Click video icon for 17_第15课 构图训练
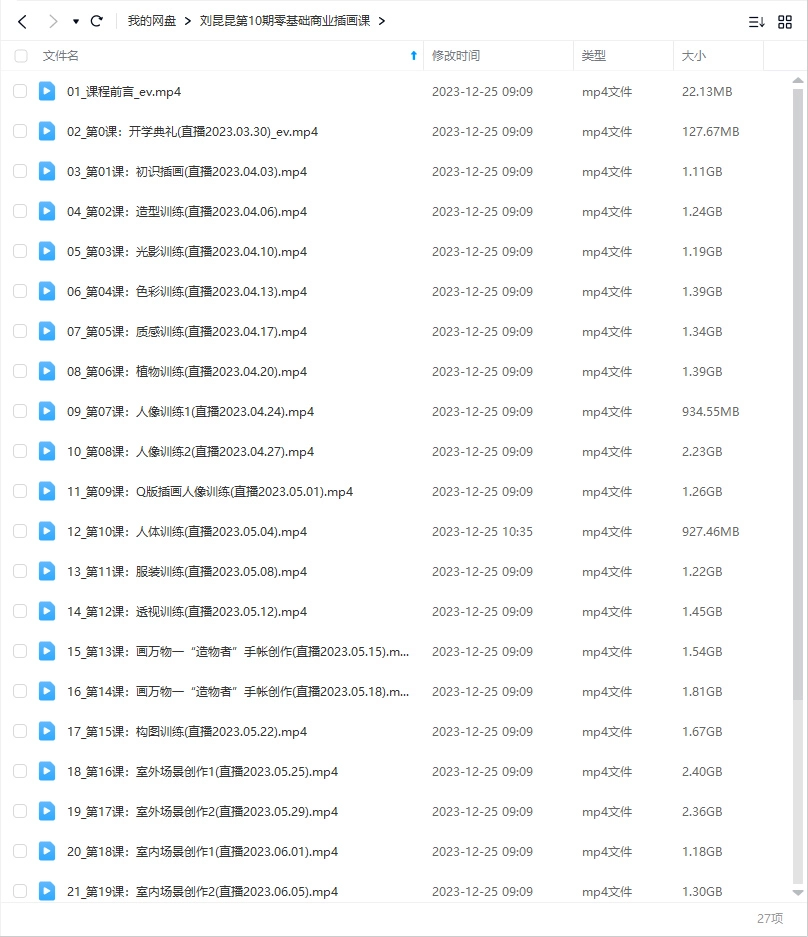This screenshot has height=937, width=808. [x=47, y=731]
